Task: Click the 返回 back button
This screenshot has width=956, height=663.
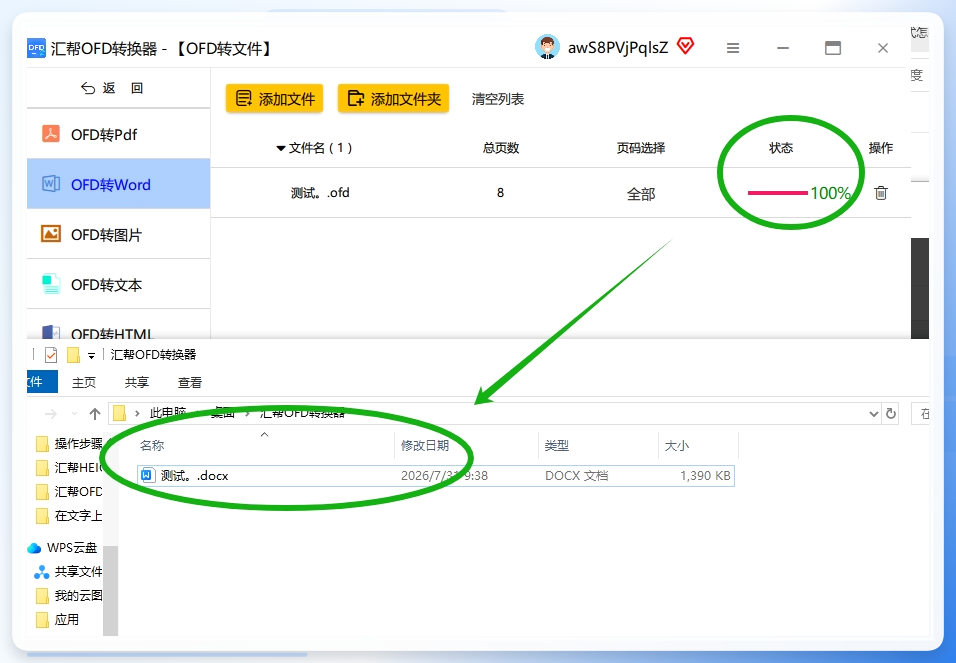Action: [x=112, y=88]
